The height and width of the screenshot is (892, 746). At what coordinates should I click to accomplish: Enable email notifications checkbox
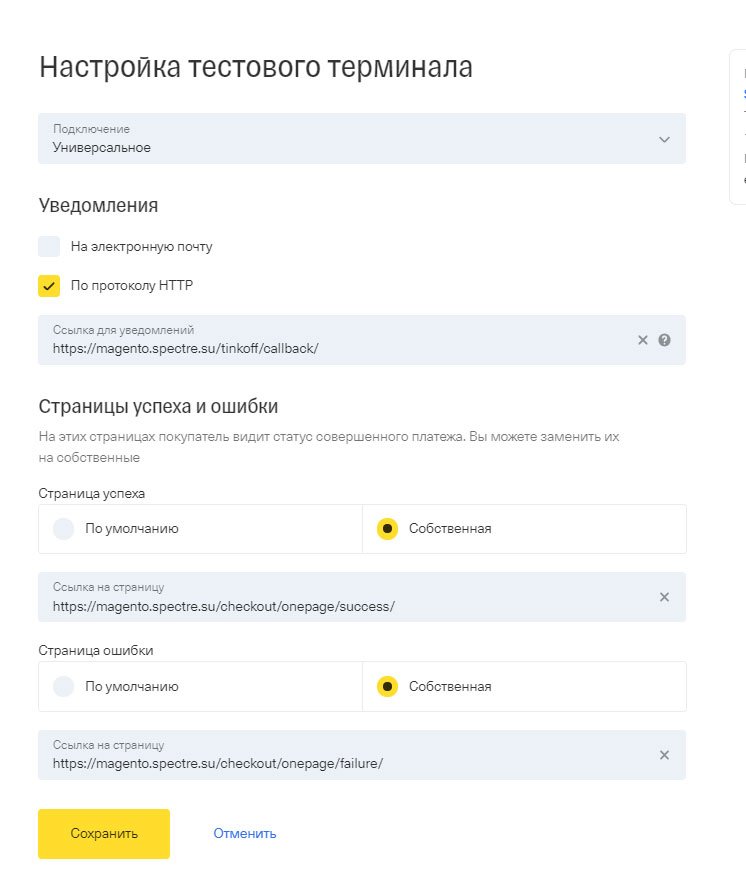click(49, 247)
